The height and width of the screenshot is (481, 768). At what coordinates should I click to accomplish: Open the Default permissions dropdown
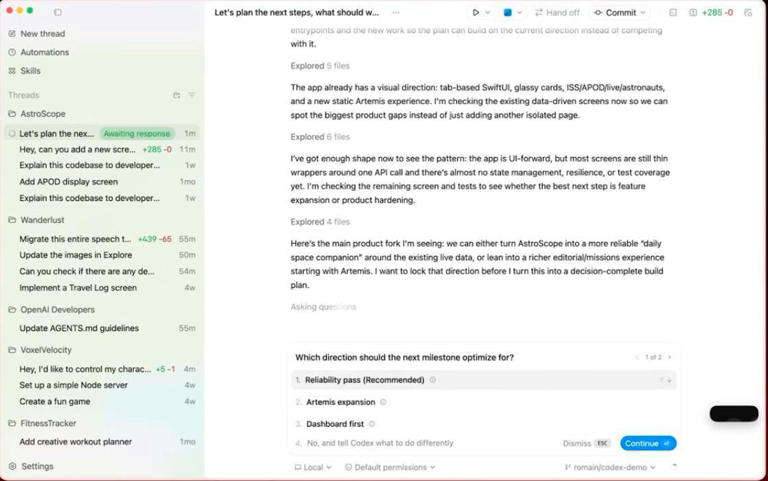pyautogui.click(x=390, y=467)
